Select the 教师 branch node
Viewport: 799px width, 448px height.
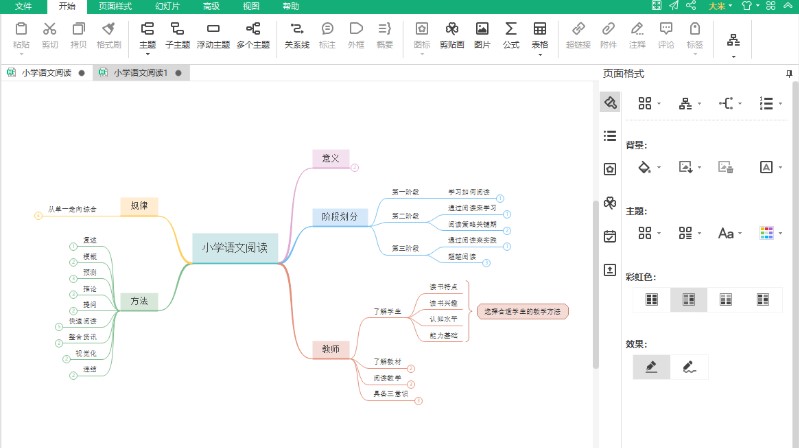pyautogui.click(x=331, y=349)
